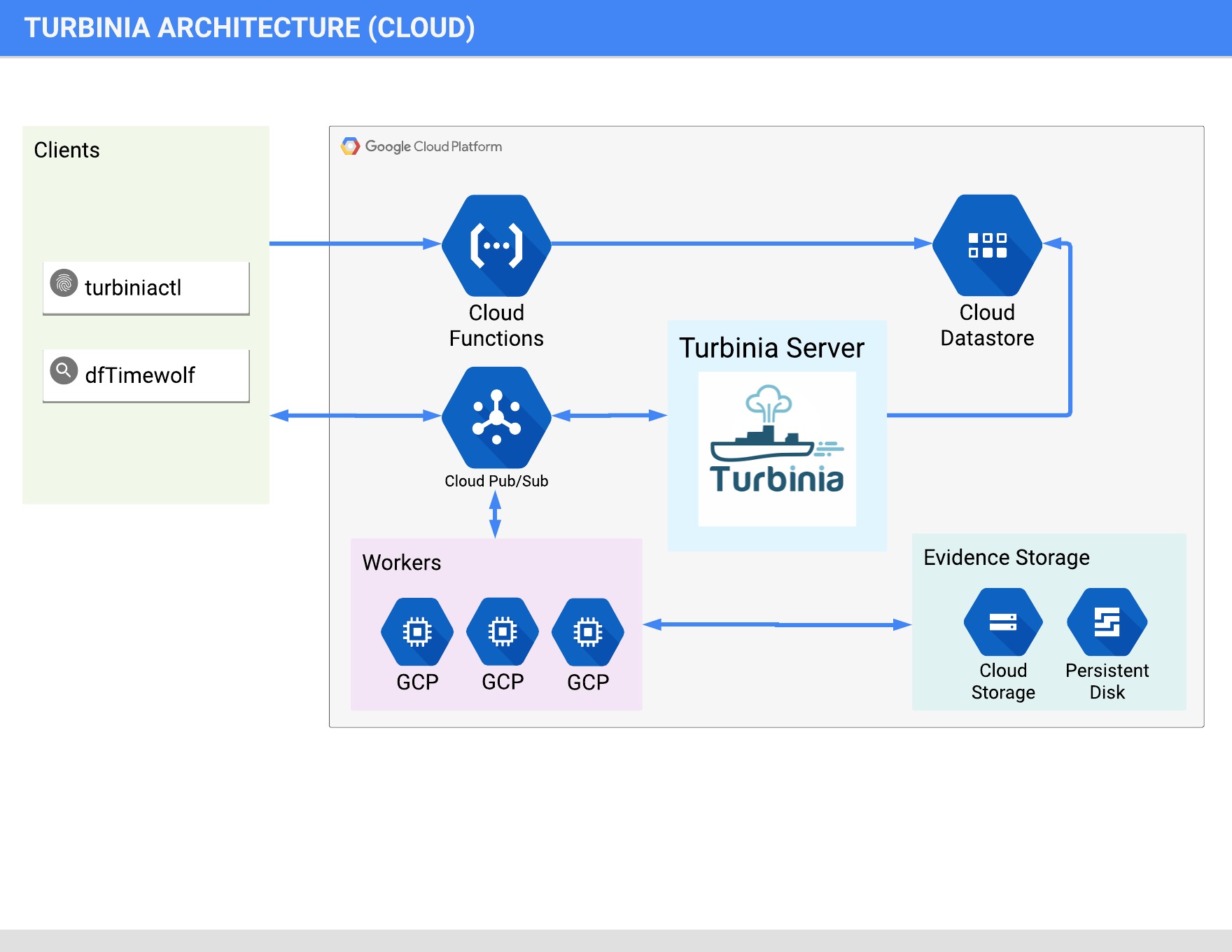
Task: Click the Cloud Functions caption text
Action: click(x=496, y=325)
